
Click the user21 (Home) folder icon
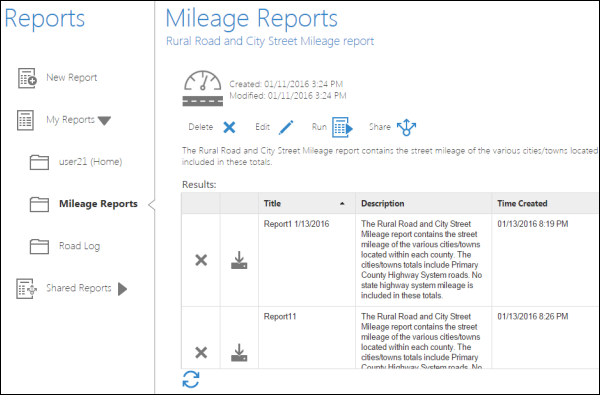click(x=39, y=162)
